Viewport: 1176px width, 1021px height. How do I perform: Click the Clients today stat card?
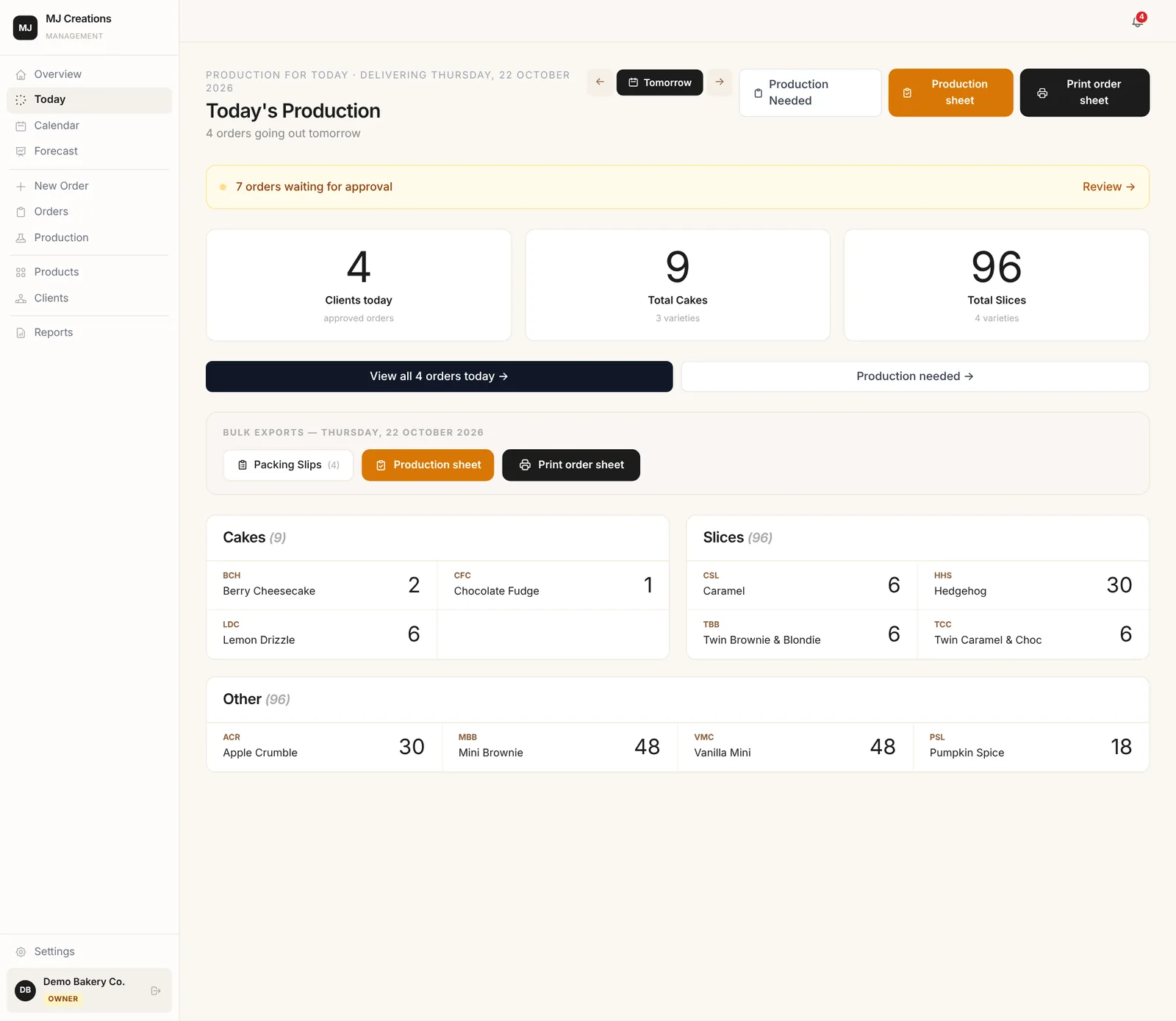pyautogui.click(x=359, y=285)
